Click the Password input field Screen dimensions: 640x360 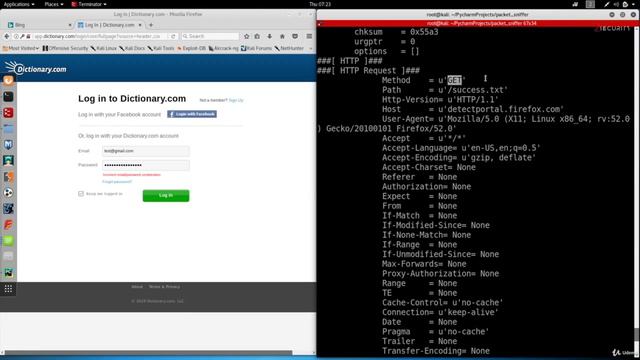[146, 165]
